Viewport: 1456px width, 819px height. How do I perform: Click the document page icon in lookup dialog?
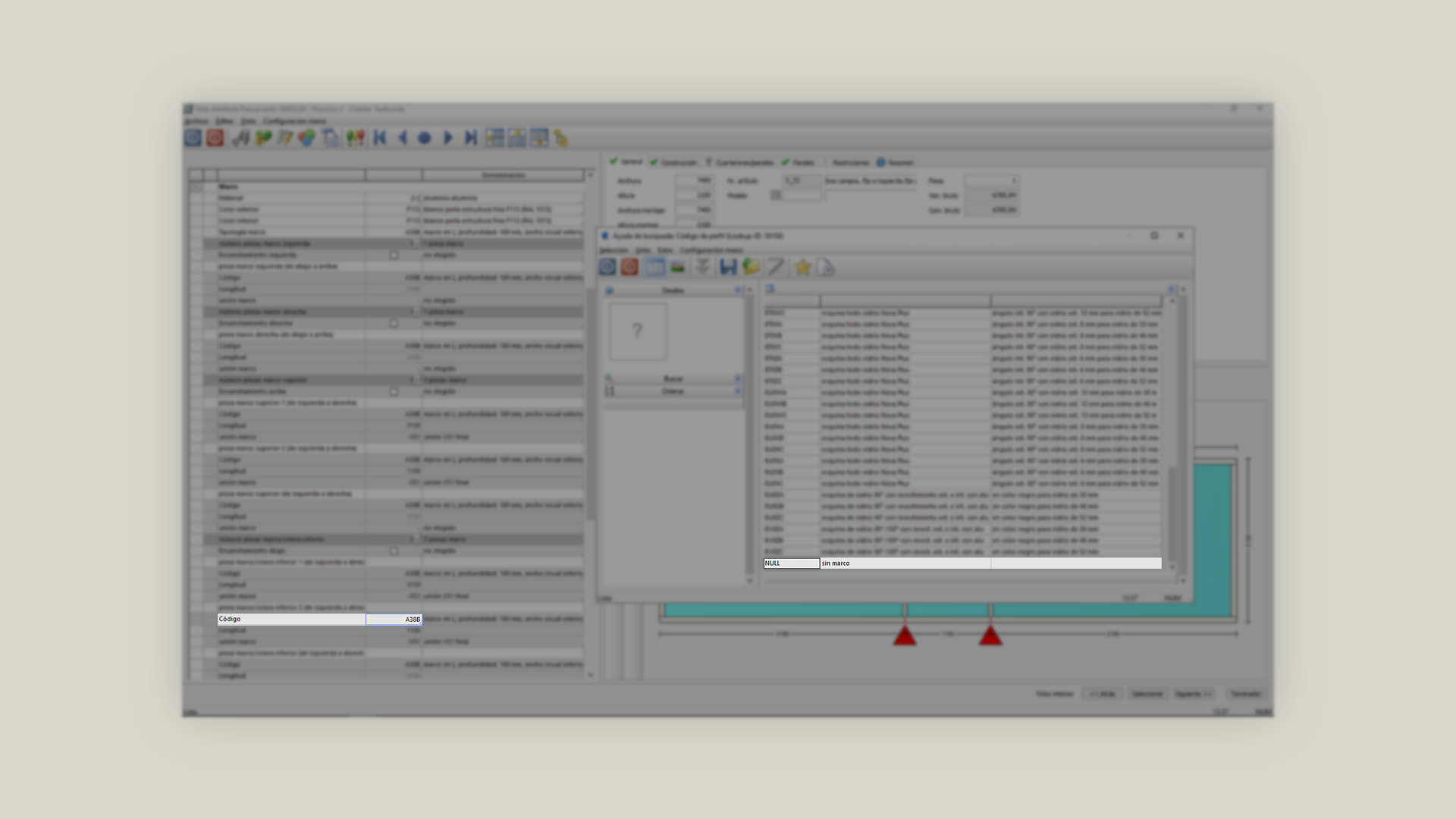(825, 267)
